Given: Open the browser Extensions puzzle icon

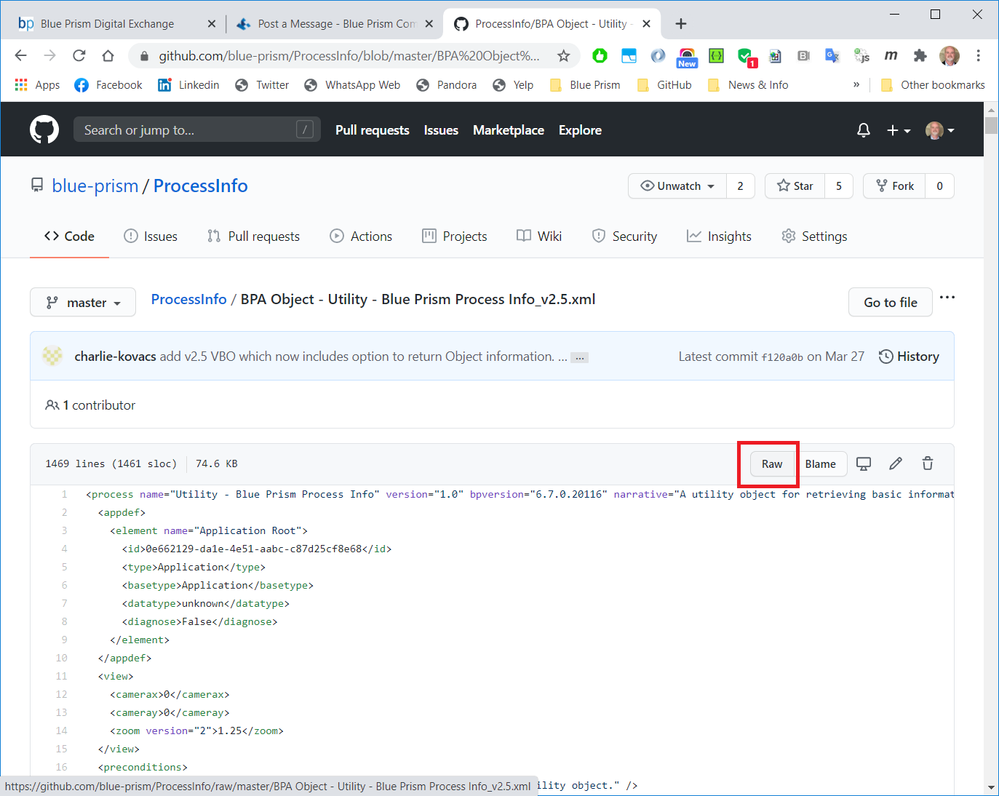Looking at the screenshot, I should click(x=919, y=56).
